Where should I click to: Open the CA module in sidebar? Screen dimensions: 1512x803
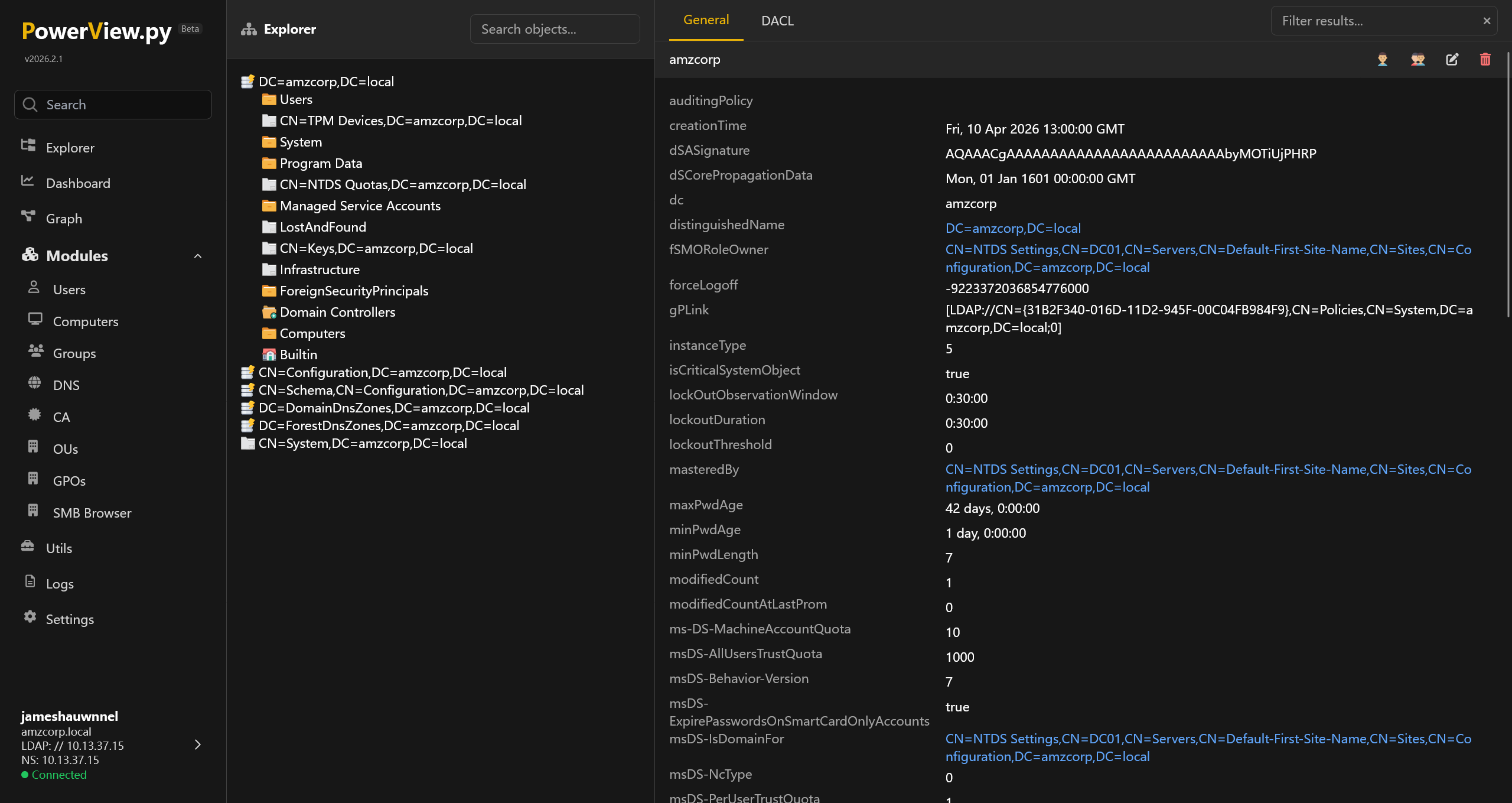point(61,417)
